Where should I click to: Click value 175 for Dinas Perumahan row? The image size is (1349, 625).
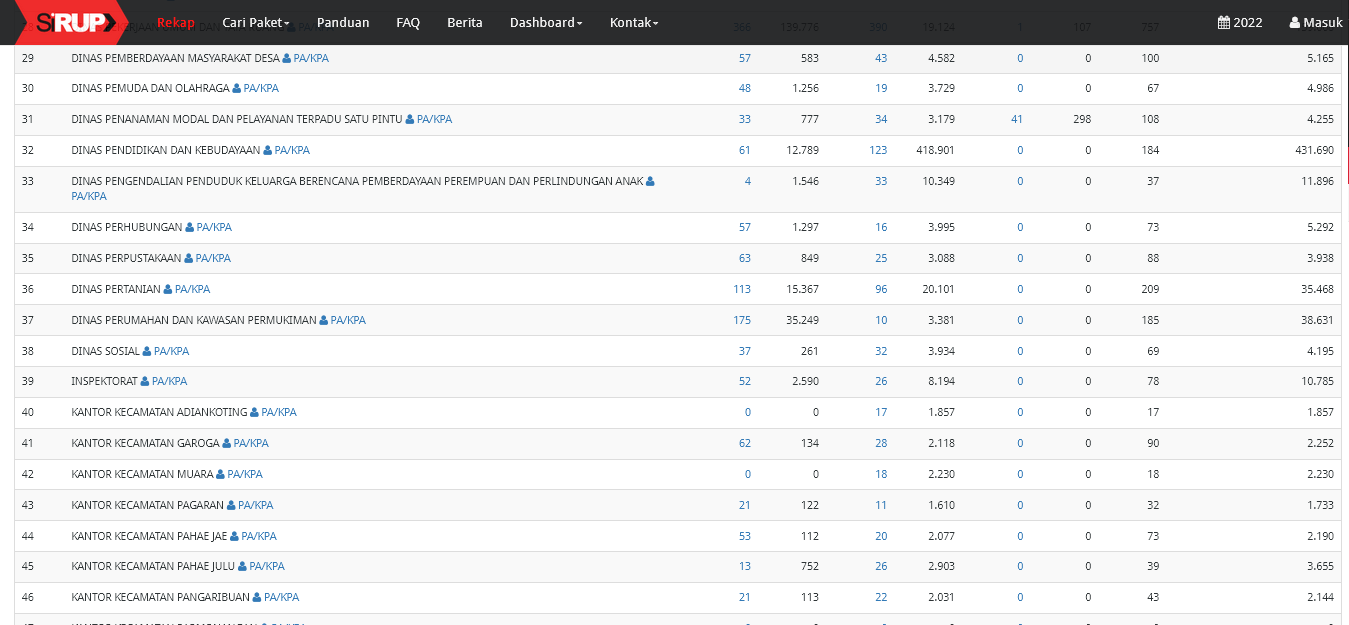tap(741, 320)
